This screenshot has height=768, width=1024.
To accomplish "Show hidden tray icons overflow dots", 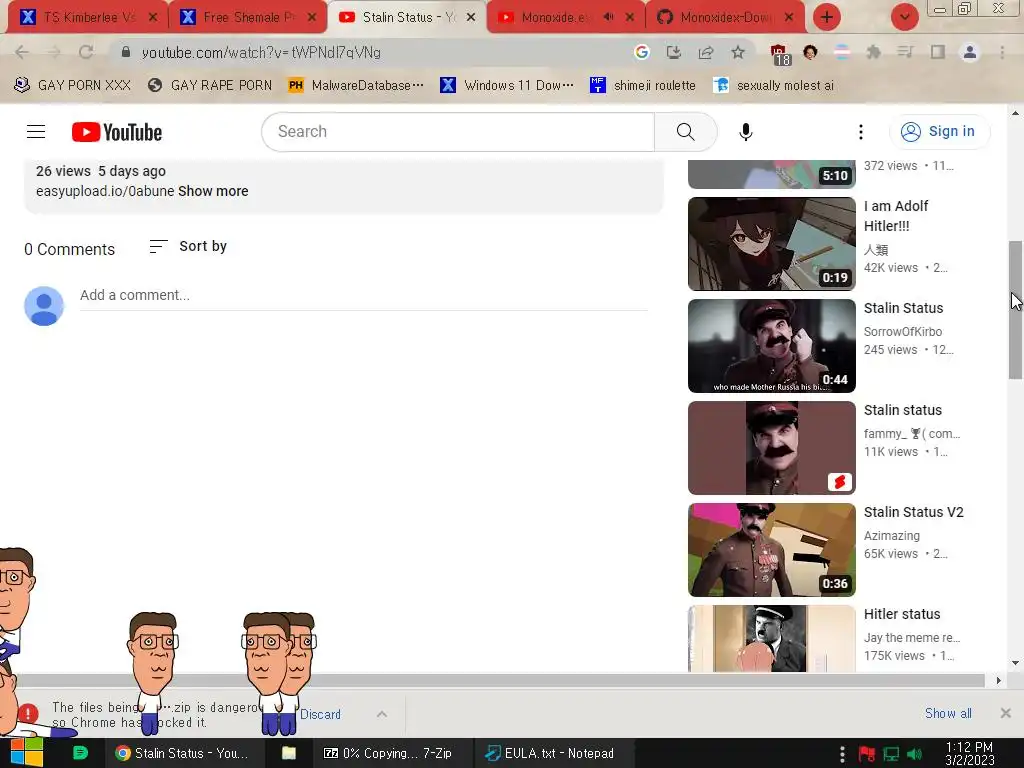I will click(842, 754).
